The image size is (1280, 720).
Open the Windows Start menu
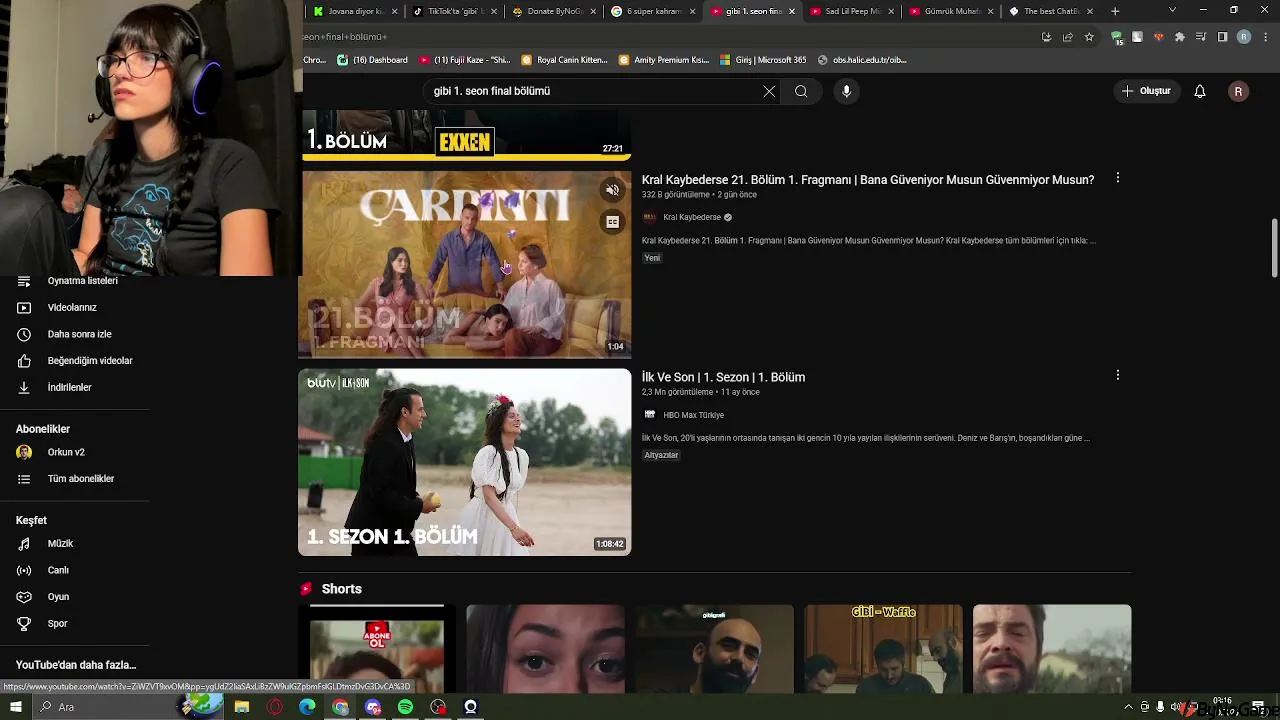[x=15, y=707]
